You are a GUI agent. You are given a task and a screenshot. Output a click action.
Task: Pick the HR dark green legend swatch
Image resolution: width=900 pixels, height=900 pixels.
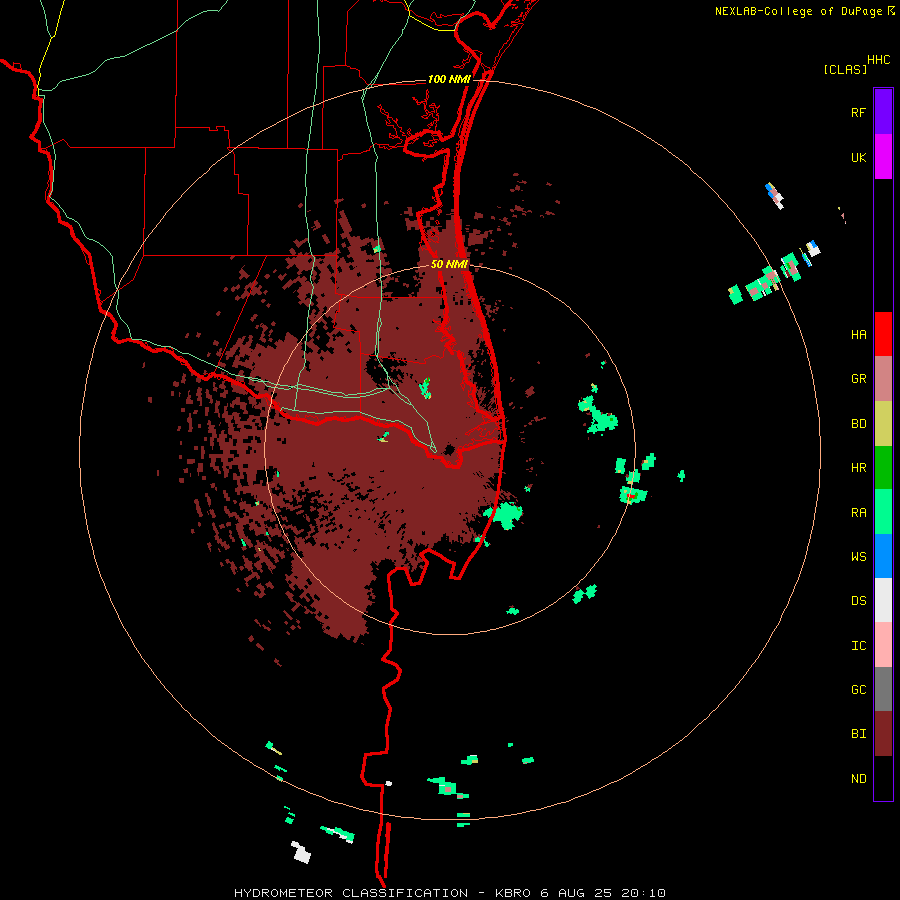click(883, 468)
